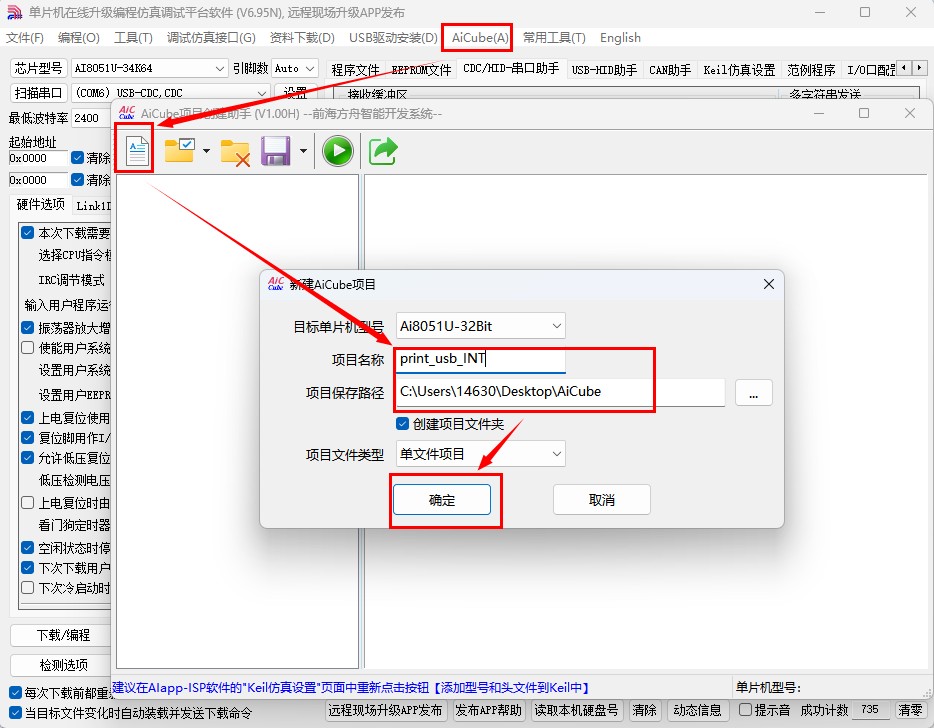This screenshot has height=728, width=934.
Task: Close the 新建AiCube项目 dialog
Action: pos(769,284)
